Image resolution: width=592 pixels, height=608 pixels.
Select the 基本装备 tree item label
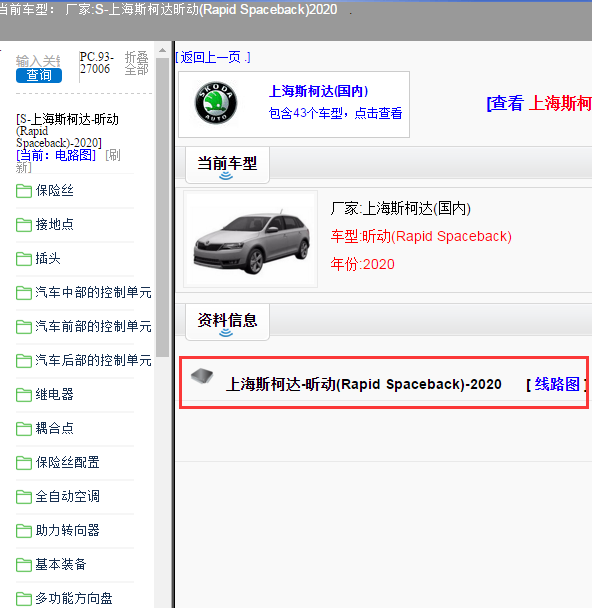click(x=61, y=564)
